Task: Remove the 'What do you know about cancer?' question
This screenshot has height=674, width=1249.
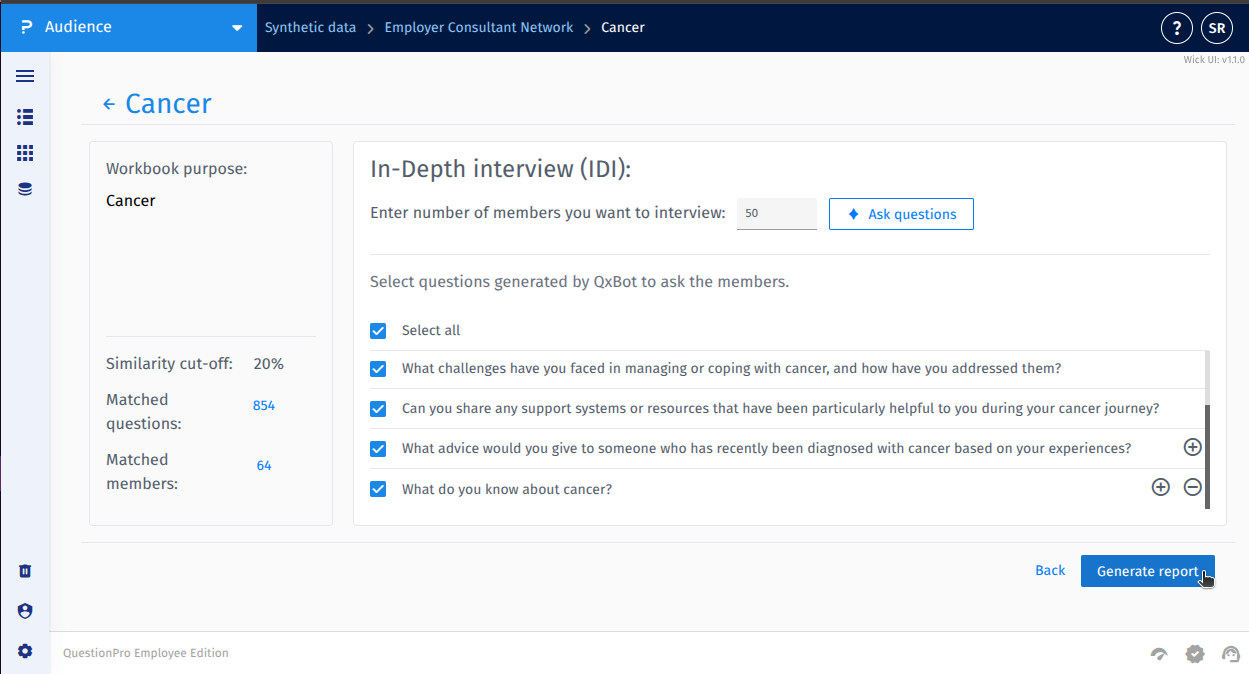Action: [1192, 488]
